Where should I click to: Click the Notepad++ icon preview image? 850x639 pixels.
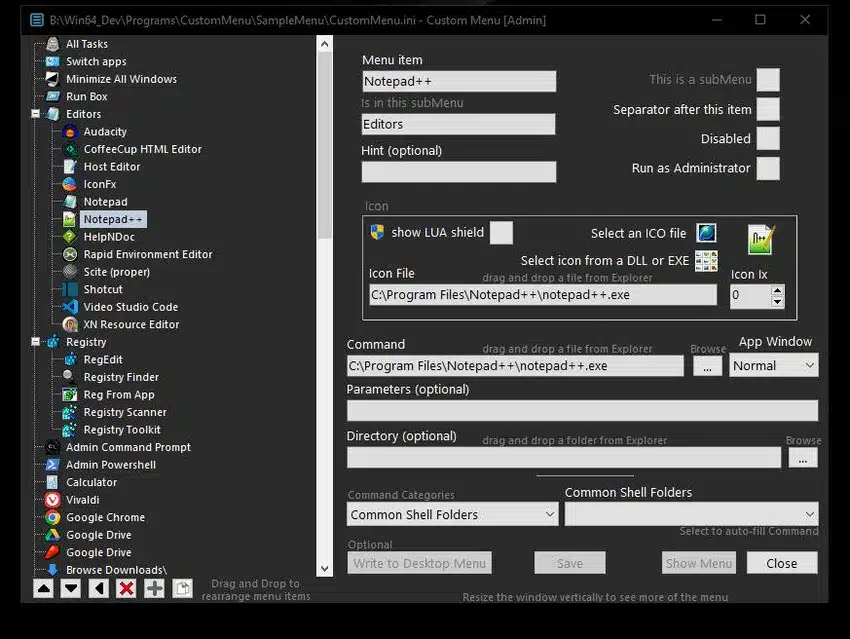pyautogui.click(x=759, y=238)
